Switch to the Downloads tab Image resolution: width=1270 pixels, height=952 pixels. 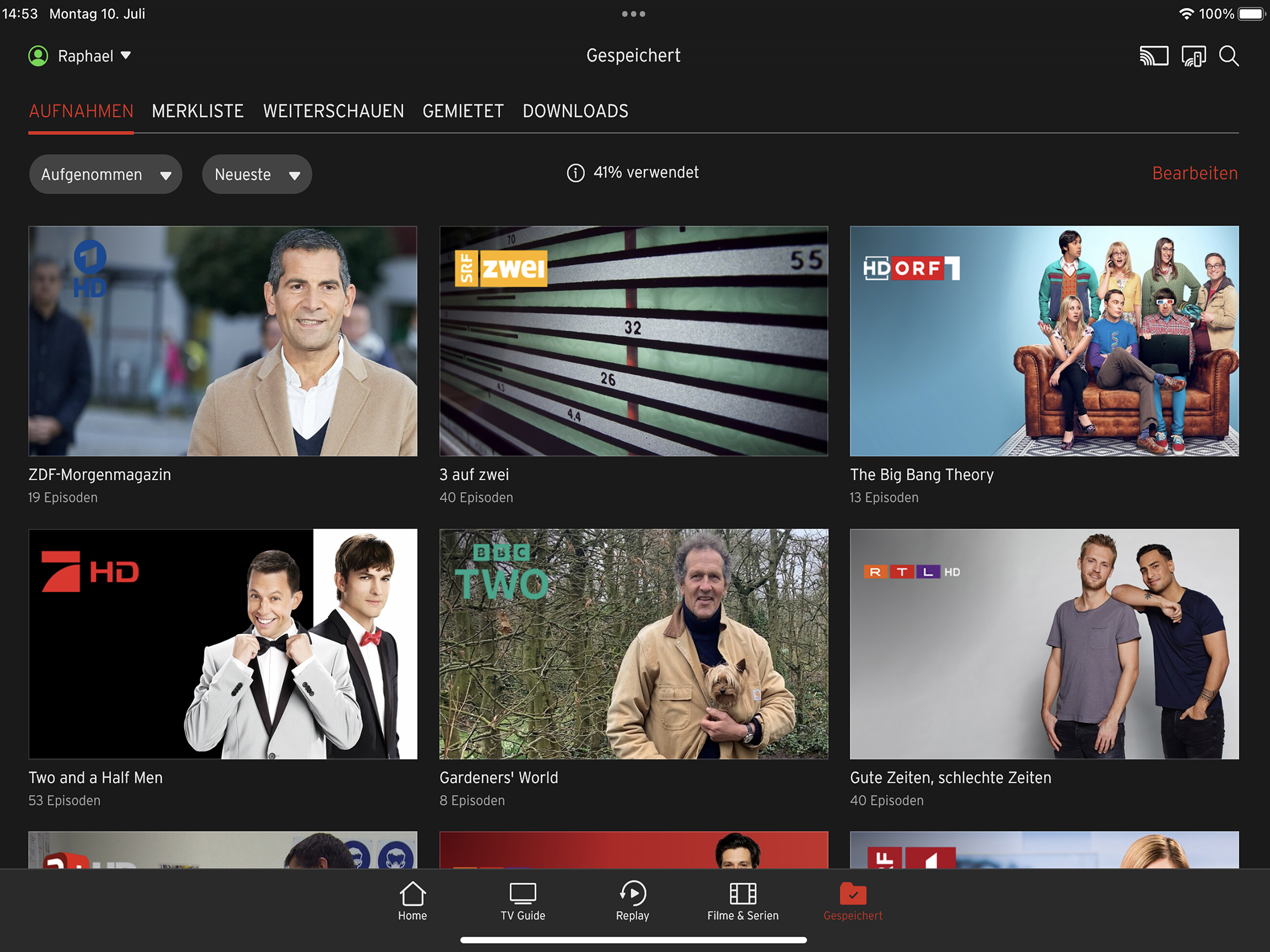tap(575, 112)
